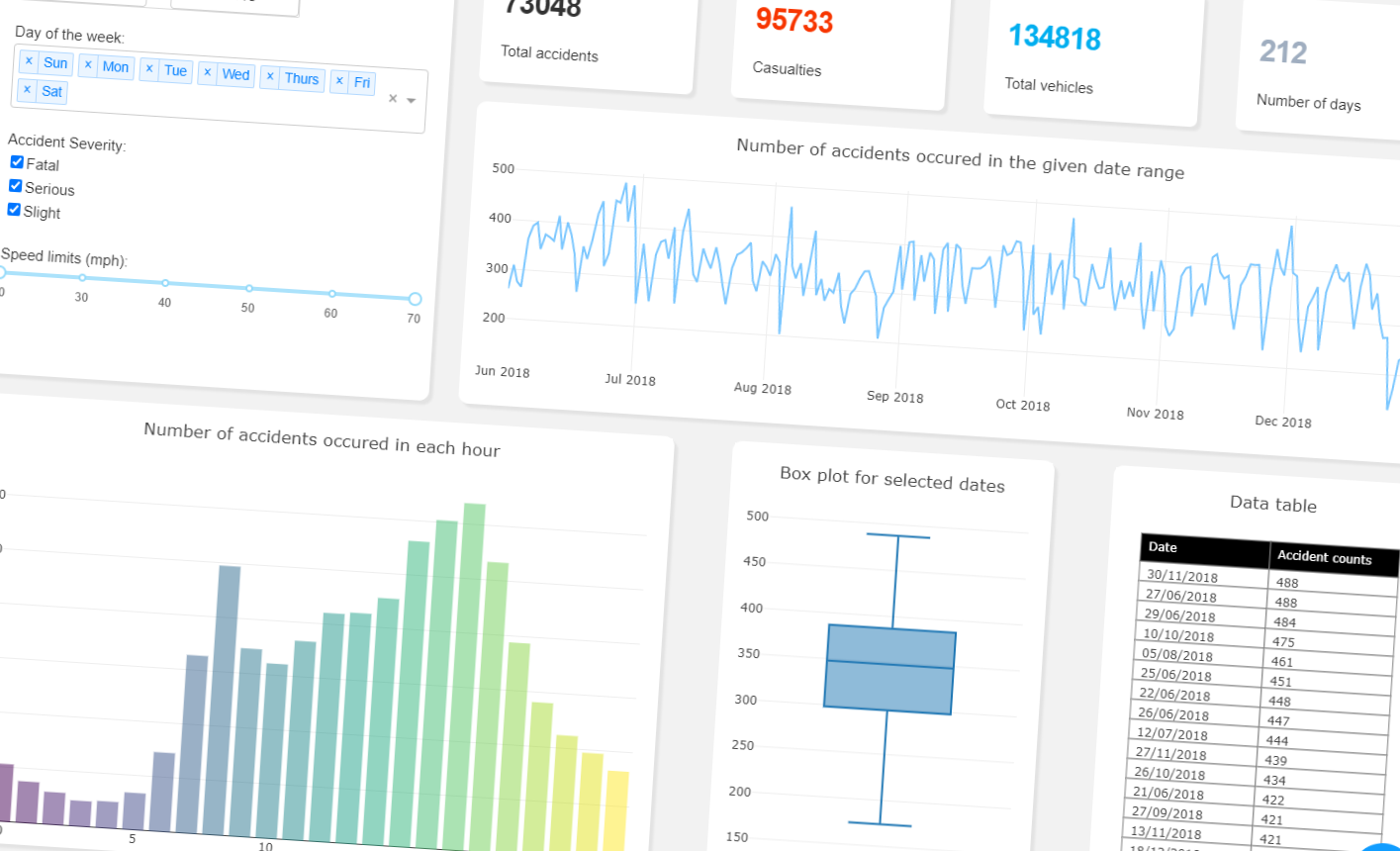Screen dimensions: 1400x851
Task: Uncheck the Serious severity checkbox
Action: coord(14,185)
